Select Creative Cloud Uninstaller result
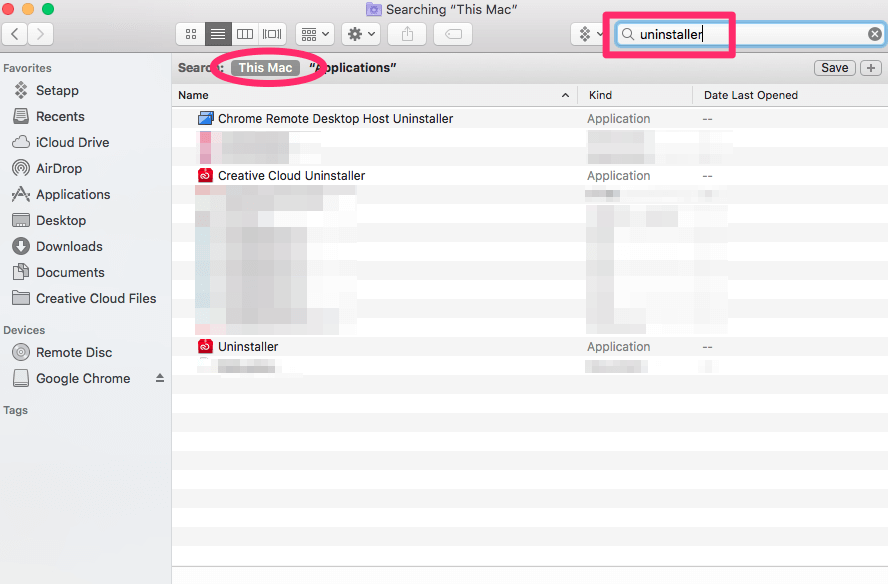Viewport: 888px width, 584px height. pos(530,176)
